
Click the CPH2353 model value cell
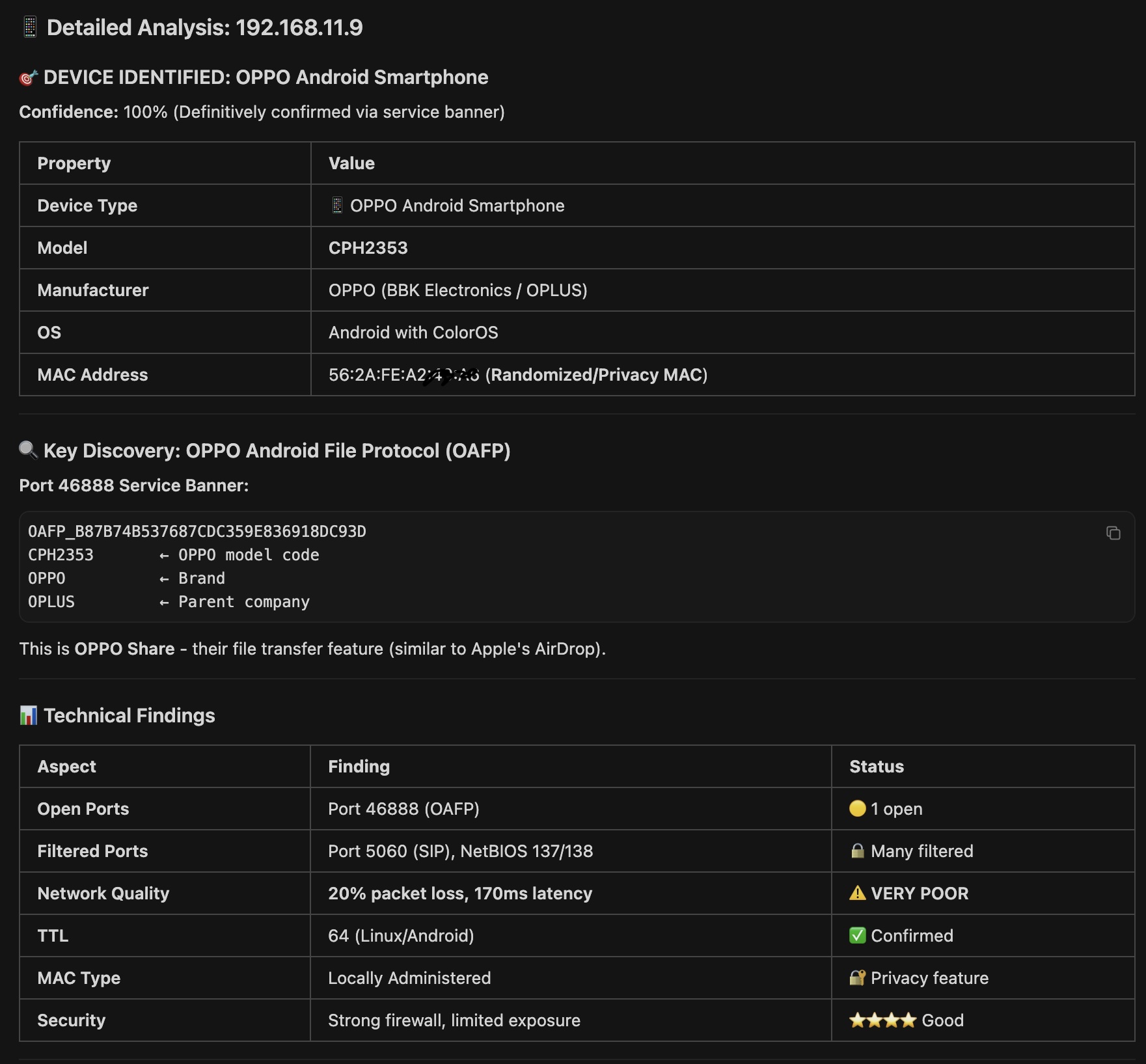[368, 248]
